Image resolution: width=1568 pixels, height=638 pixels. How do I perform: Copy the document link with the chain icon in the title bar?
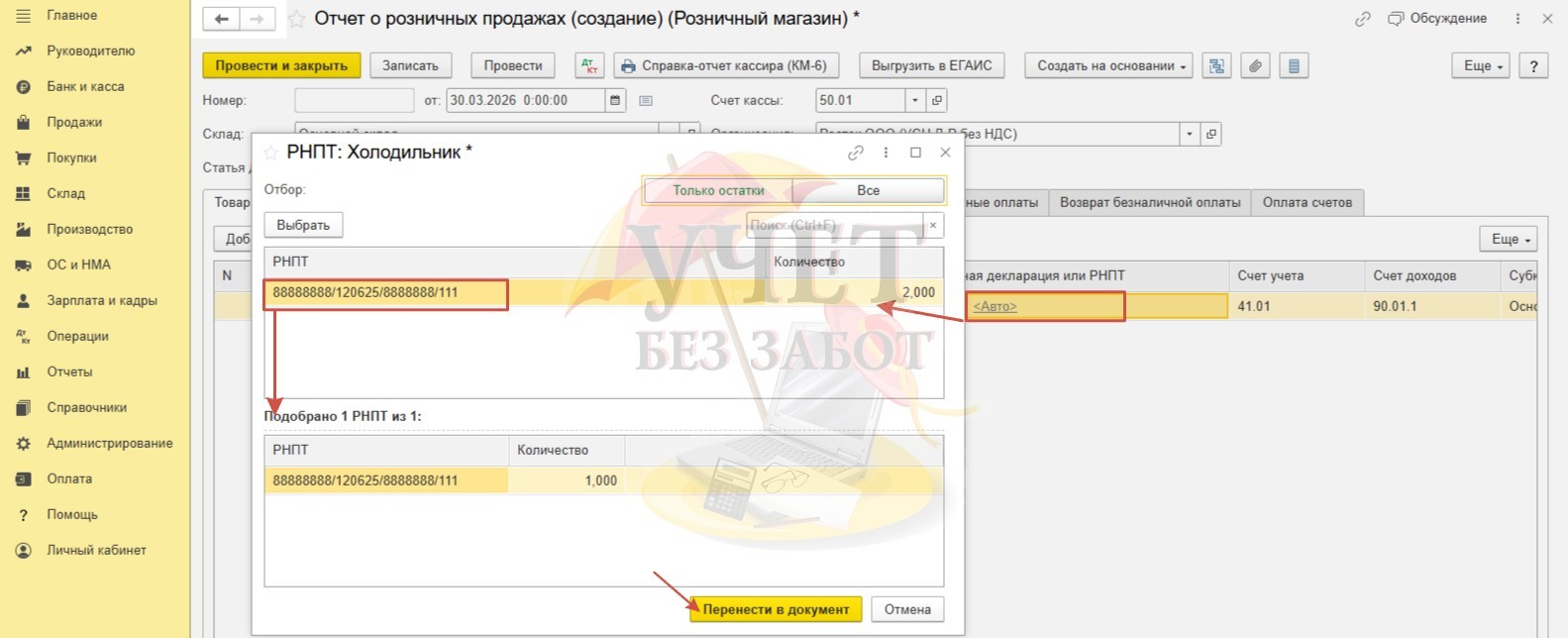tap(1363, 19)
